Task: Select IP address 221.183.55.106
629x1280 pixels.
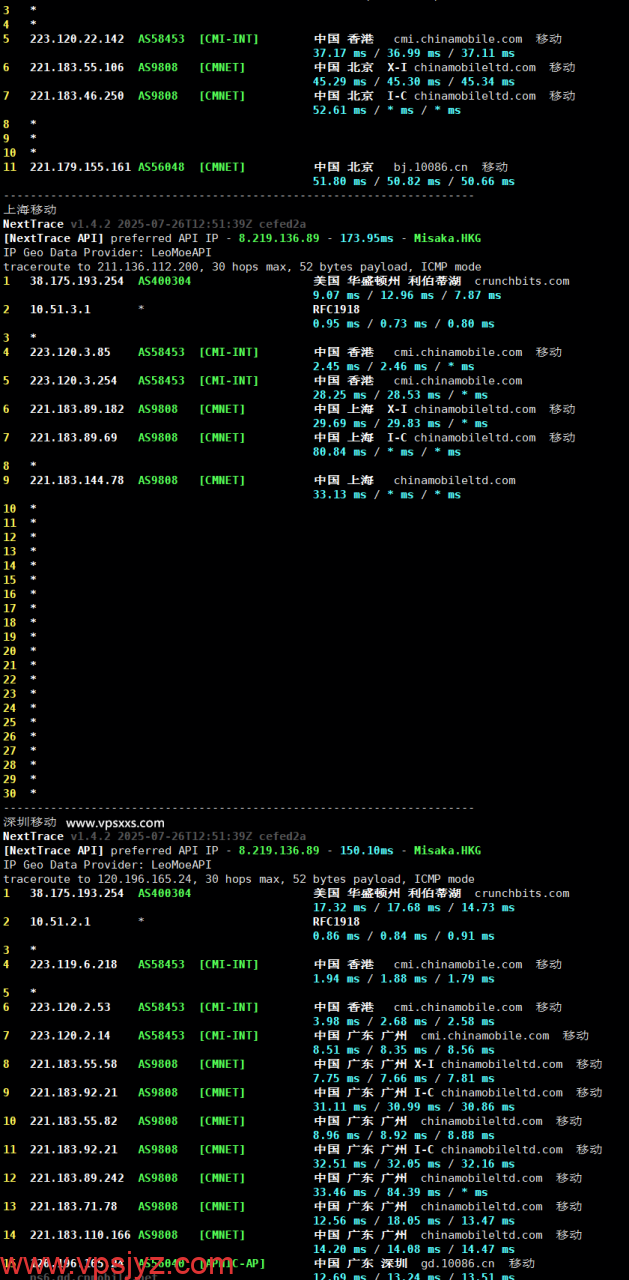Action: [77, 67]
